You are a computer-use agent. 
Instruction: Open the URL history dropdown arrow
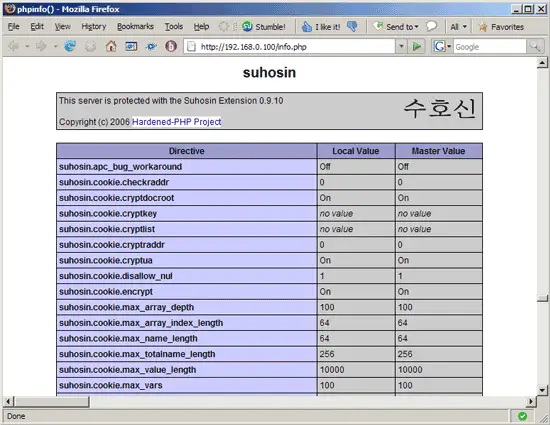[x=401, y=46]
